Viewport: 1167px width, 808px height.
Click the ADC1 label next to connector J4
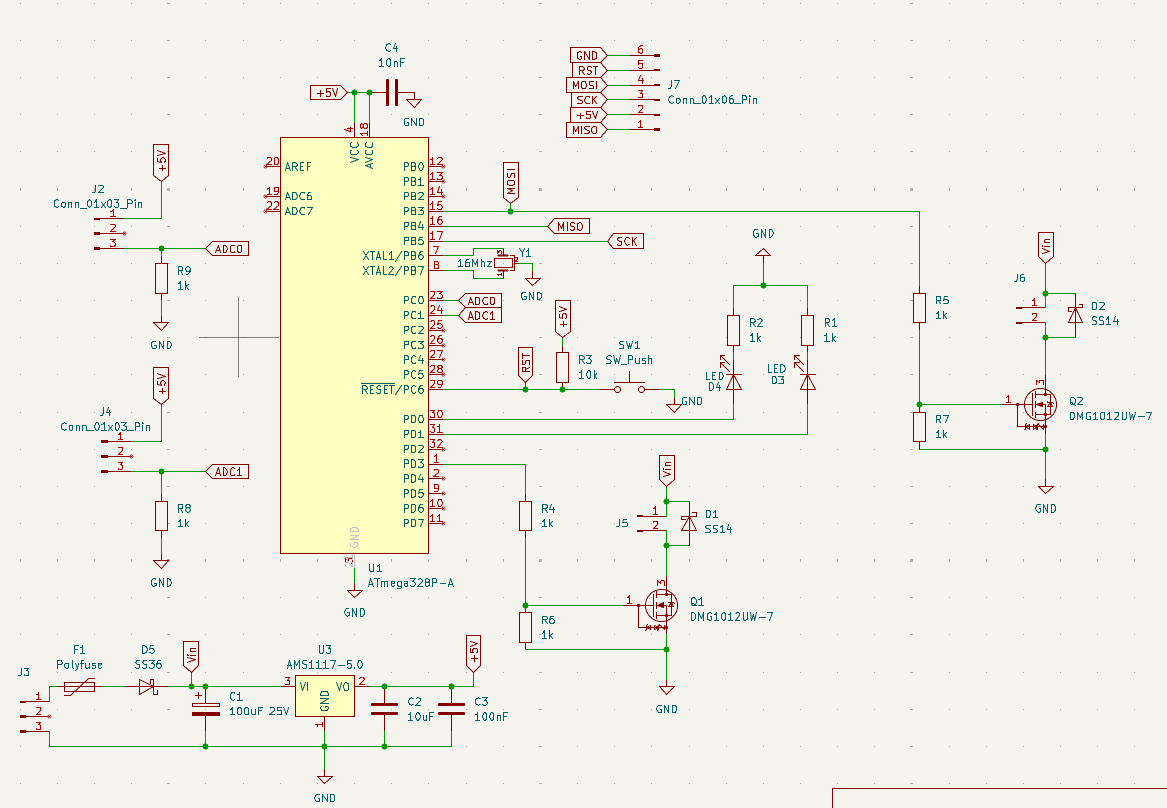point(226,471)
